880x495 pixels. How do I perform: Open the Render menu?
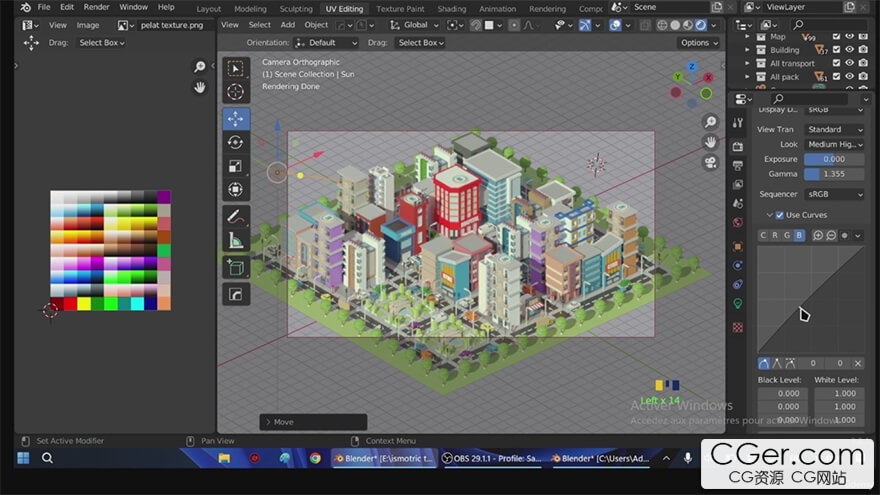pos(97,7)
